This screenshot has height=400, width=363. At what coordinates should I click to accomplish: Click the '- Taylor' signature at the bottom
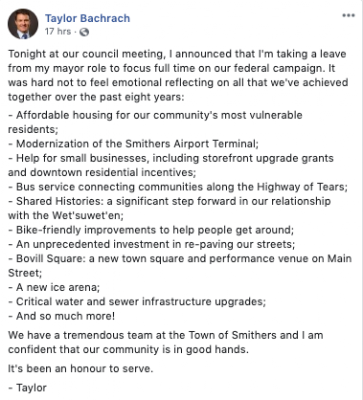click(27, 388)
